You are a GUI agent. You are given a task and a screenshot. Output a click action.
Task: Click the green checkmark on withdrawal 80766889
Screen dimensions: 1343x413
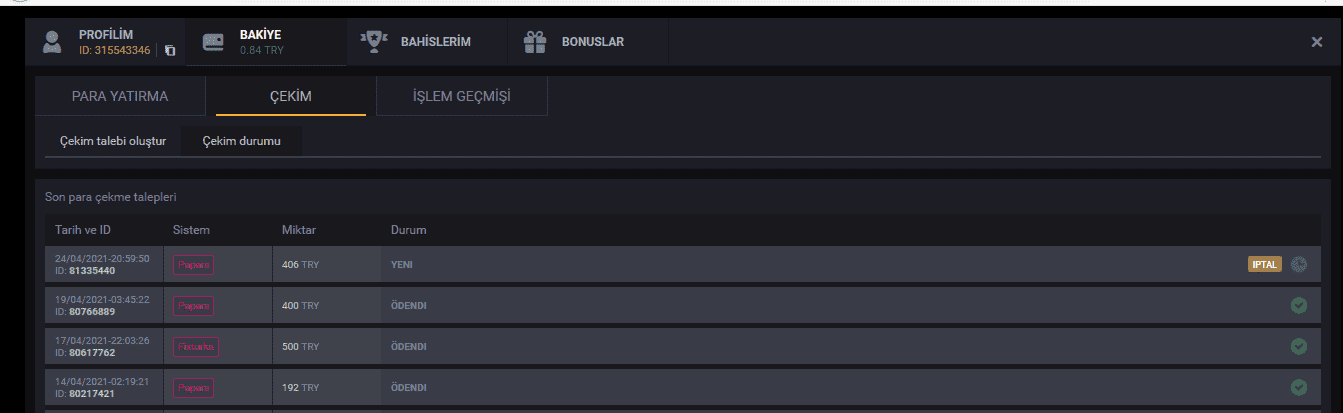click(1299, 305)
